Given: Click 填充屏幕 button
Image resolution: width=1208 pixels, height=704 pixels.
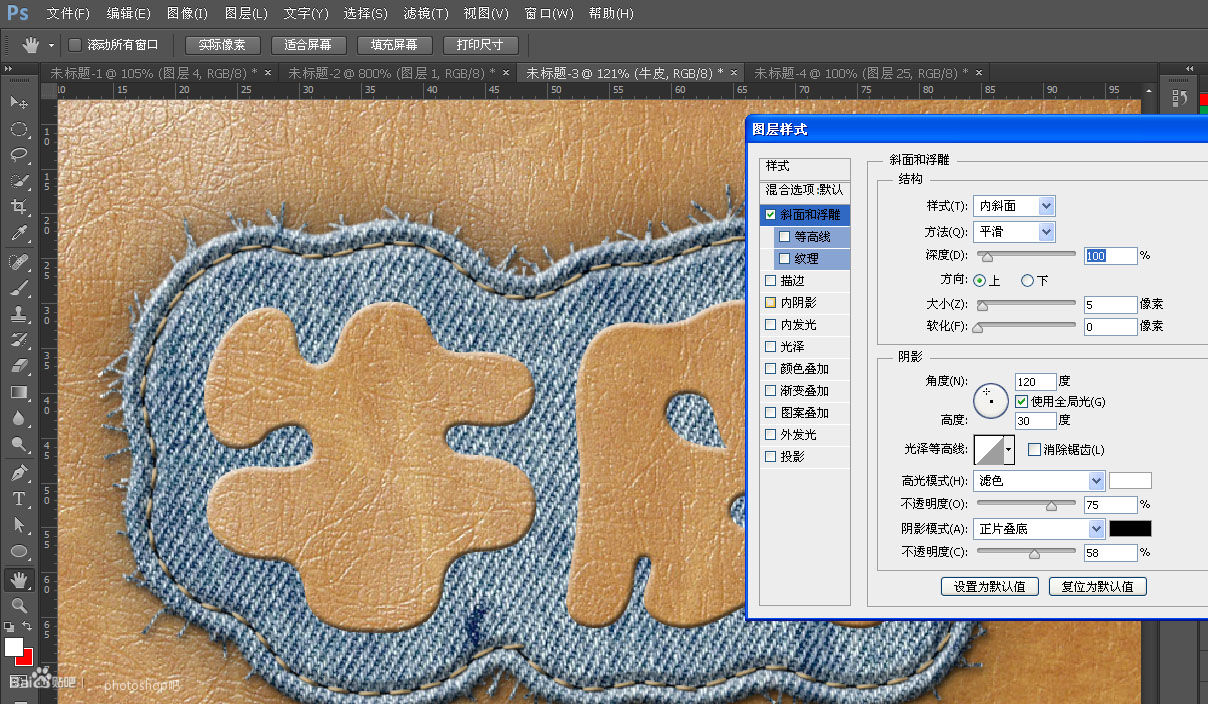Looking at the screenshot, I should click(394, 45).
